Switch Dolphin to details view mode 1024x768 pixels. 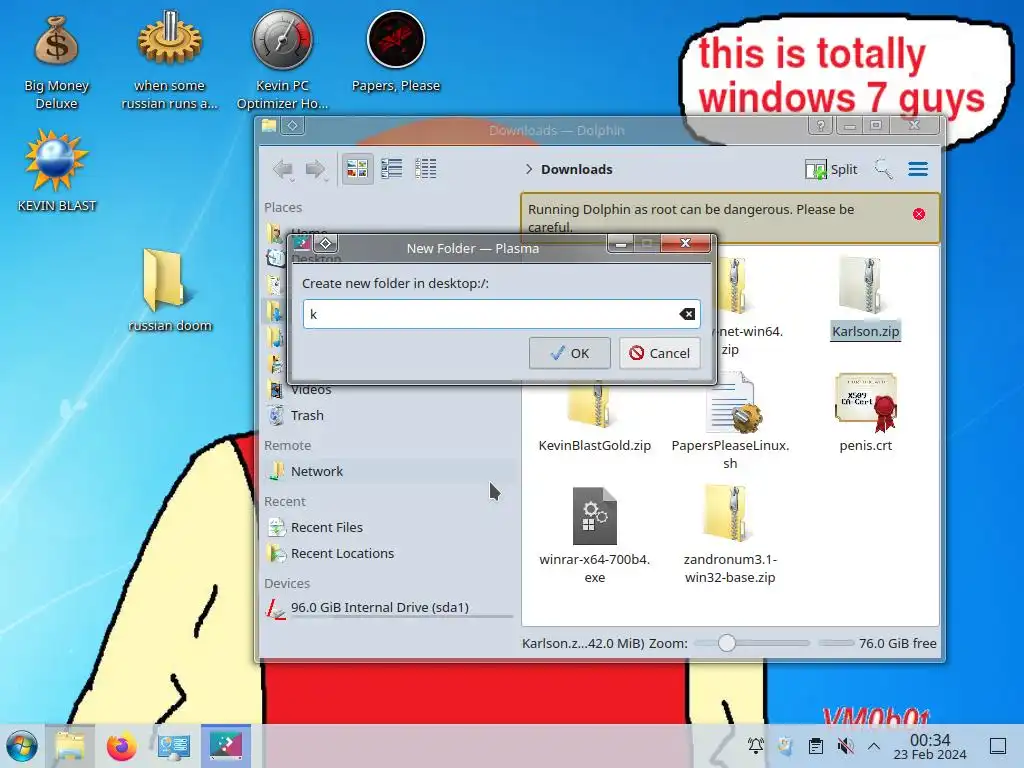425,169
